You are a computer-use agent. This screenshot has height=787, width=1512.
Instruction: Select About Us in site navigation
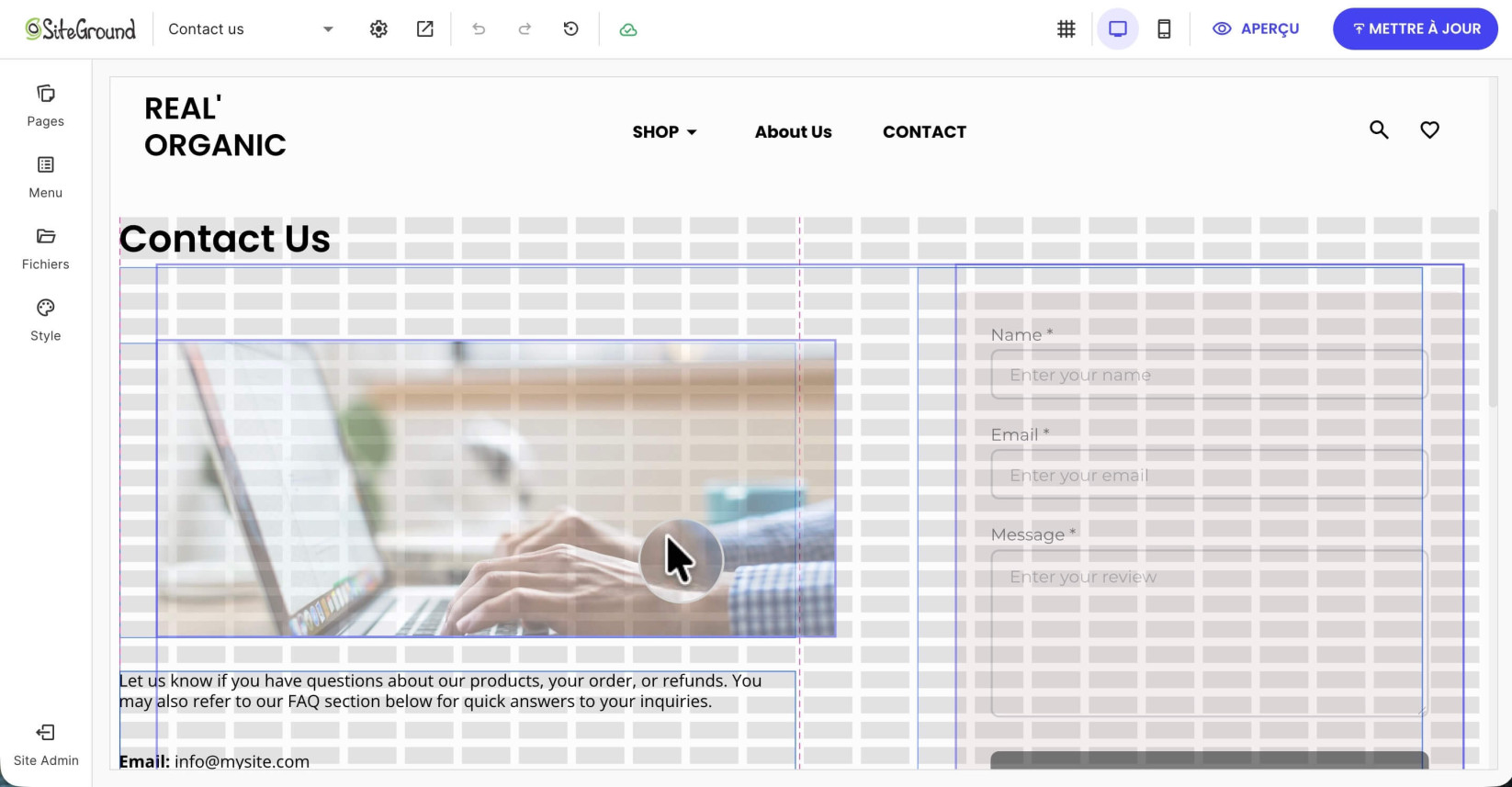pyautogui.click(x=794, y=132)
